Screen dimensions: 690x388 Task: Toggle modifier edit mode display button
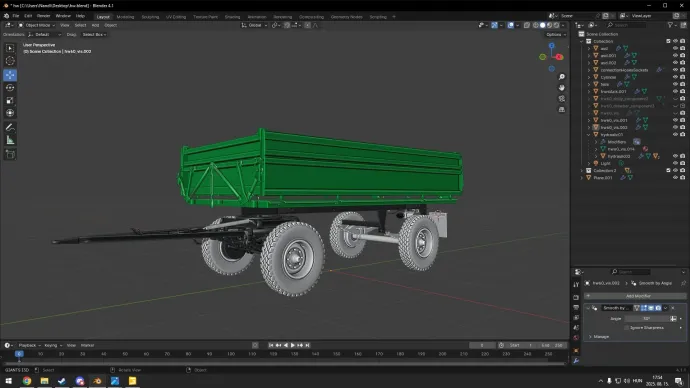tap(644, 308)
